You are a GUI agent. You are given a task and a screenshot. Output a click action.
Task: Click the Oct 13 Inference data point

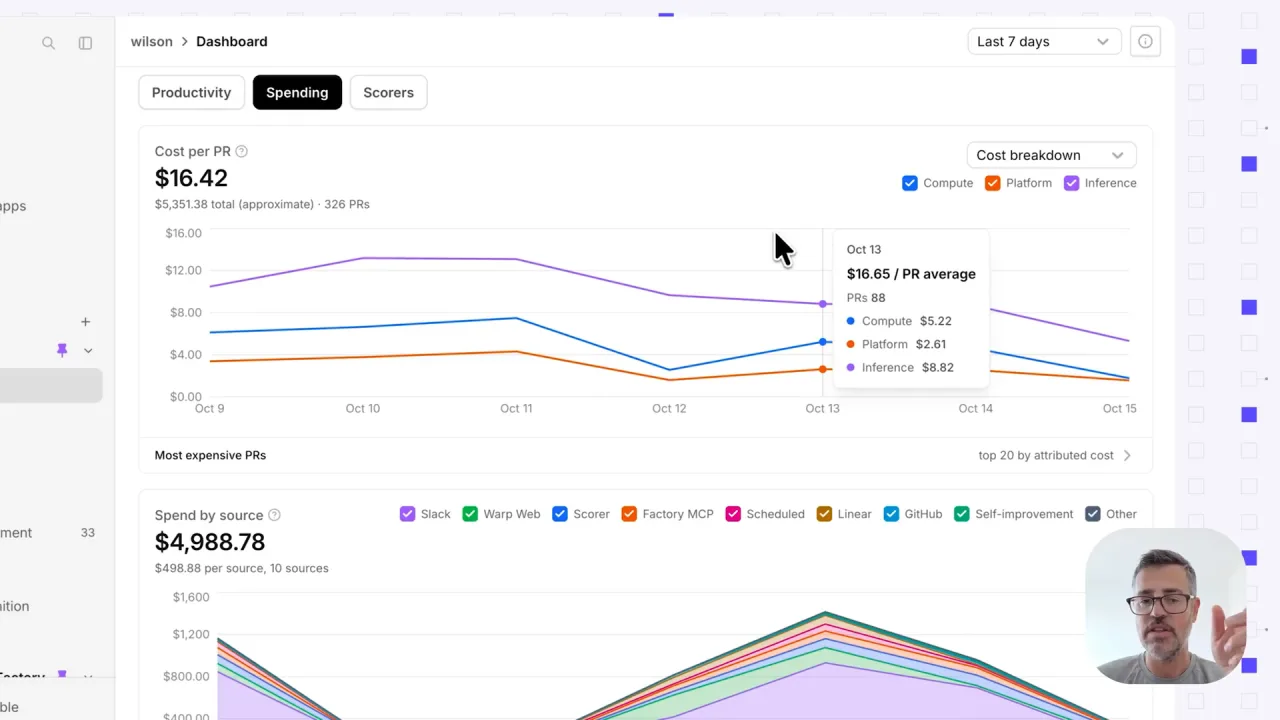(823, 304)
